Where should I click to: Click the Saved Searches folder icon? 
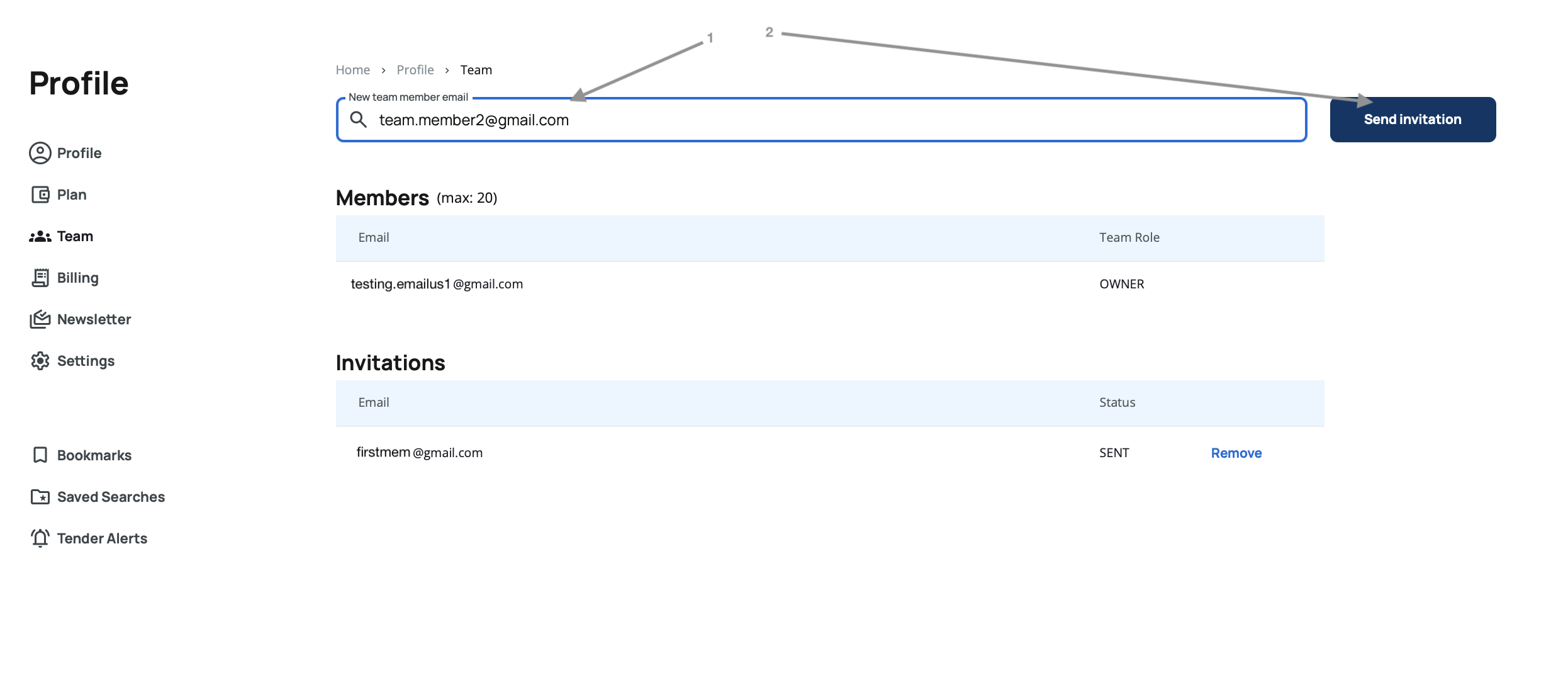(x=40, y=497)
